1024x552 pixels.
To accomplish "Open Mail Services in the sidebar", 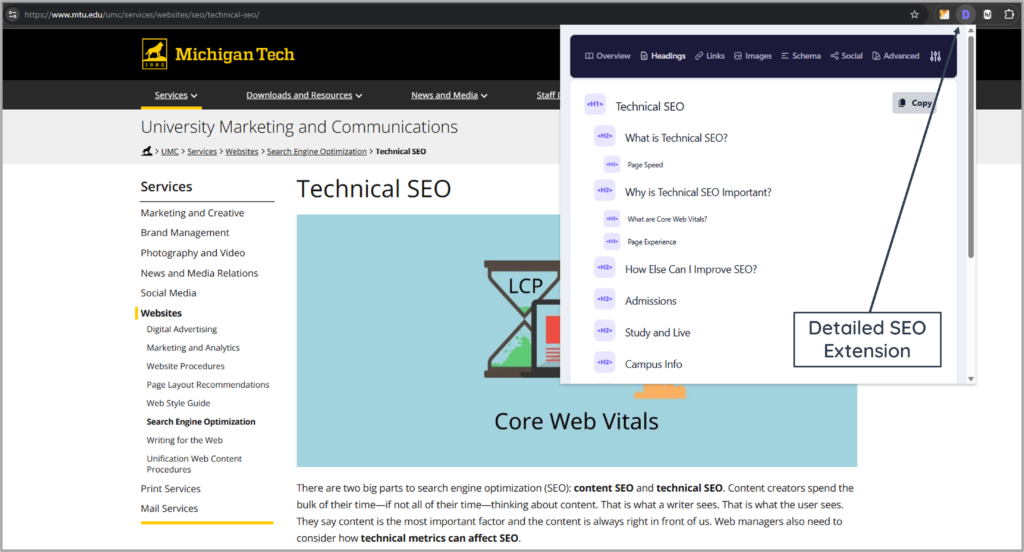I will point(169,508).
